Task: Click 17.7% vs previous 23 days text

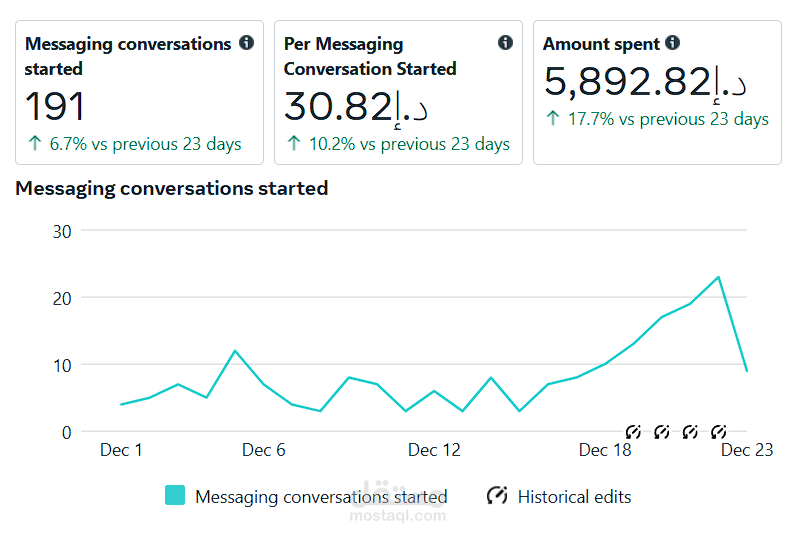Action: (668, 119)
